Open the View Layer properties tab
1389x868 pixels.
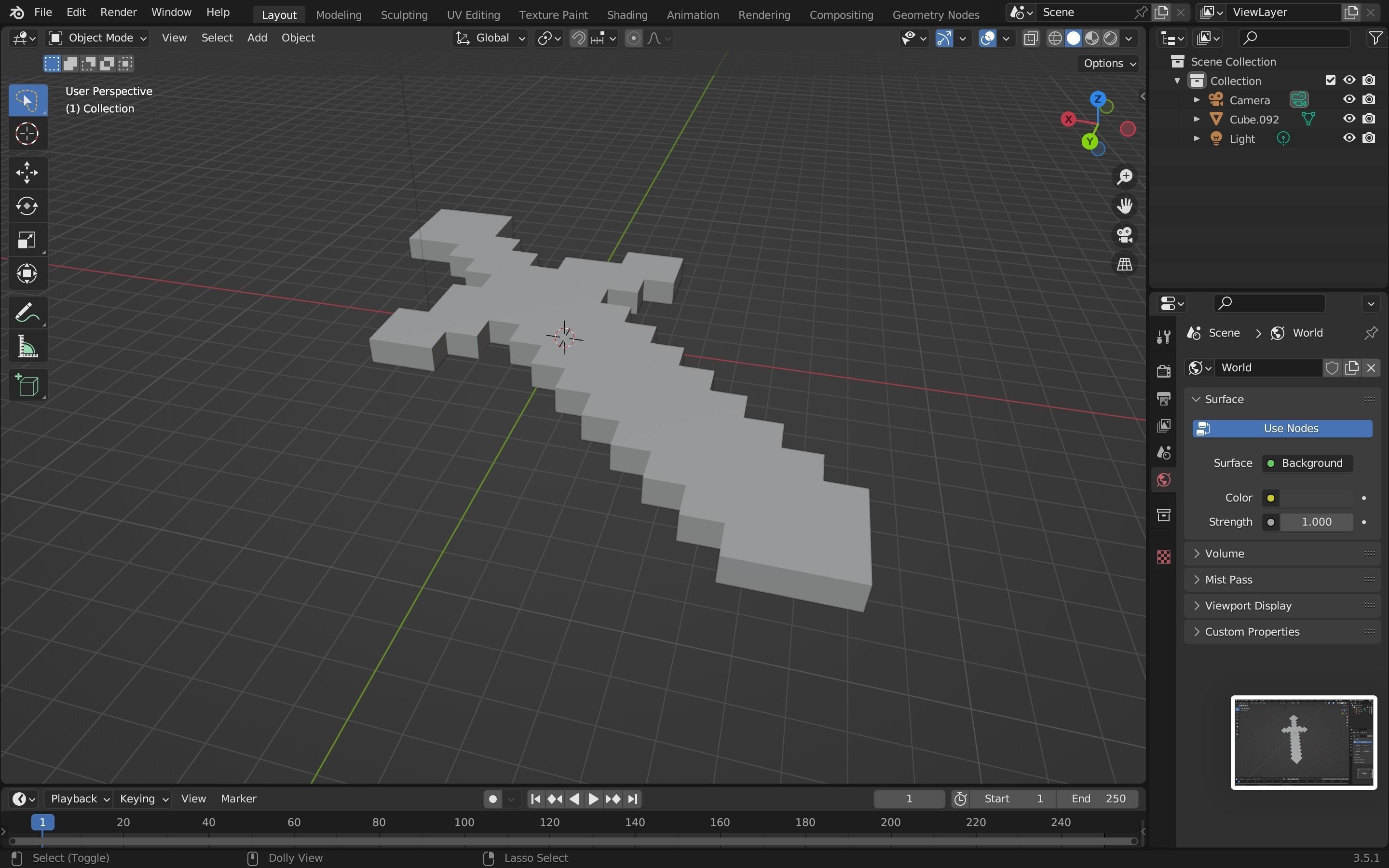point(1163,425)
